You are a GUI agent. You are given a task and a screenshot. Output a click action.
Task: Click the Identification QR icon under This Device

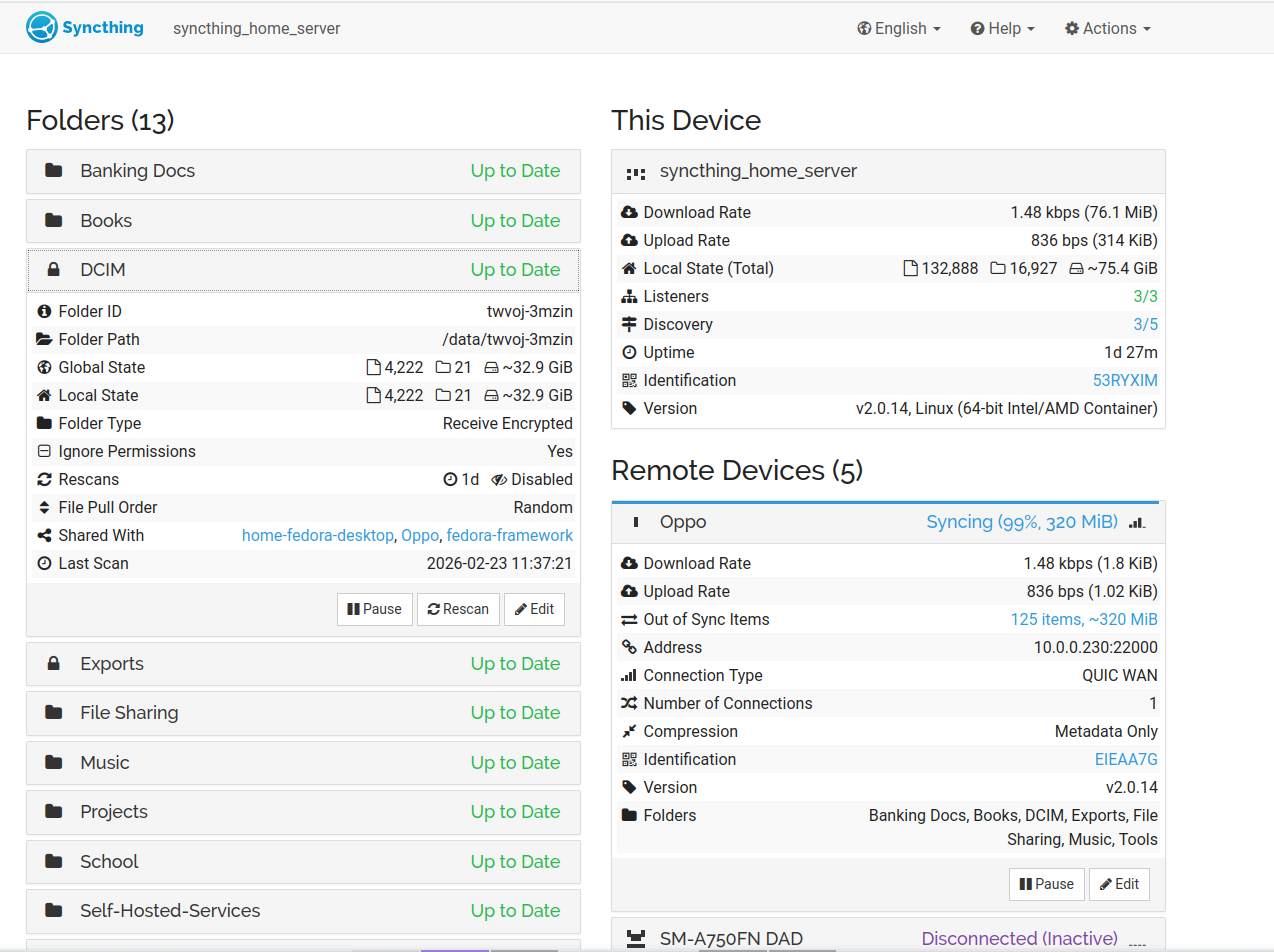tap(629, 381)
